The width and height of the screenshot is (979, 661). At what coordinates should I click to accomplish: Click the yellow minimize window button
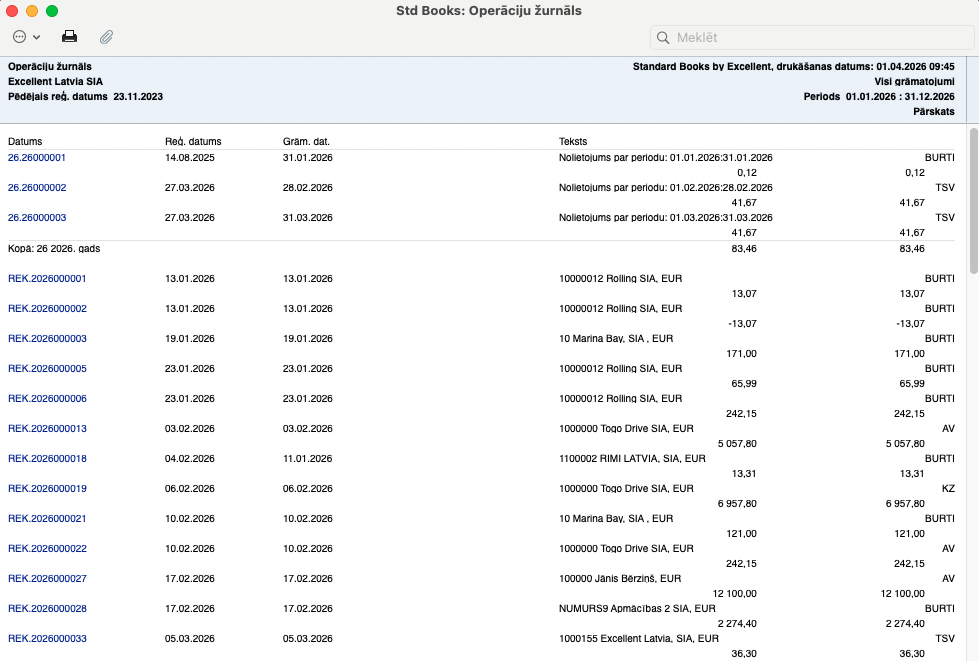pyautogui.click(x=32, y=11)
